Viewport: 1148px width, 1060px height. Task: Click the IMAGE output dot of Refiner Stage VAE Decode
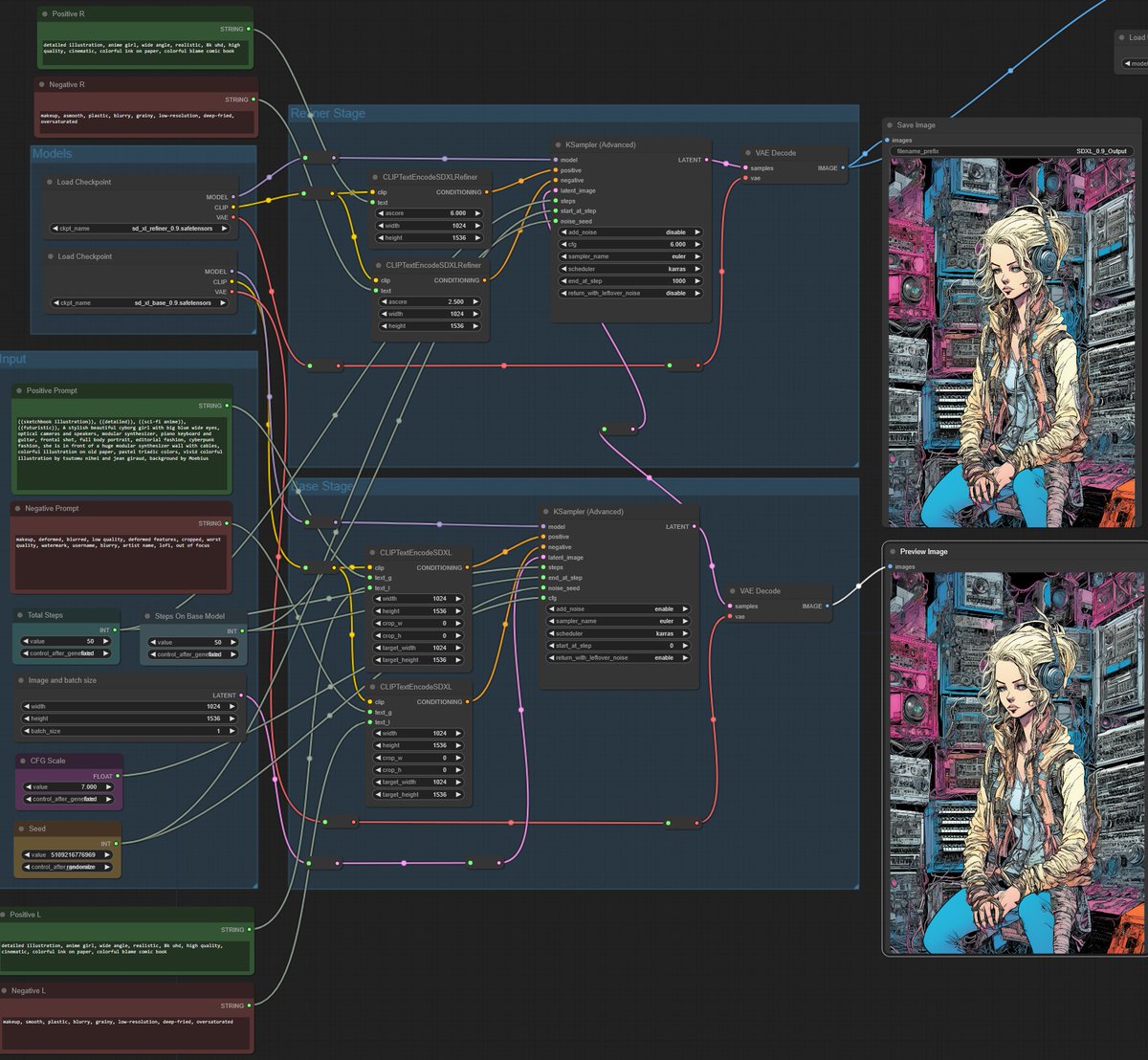tap(843, 167)
